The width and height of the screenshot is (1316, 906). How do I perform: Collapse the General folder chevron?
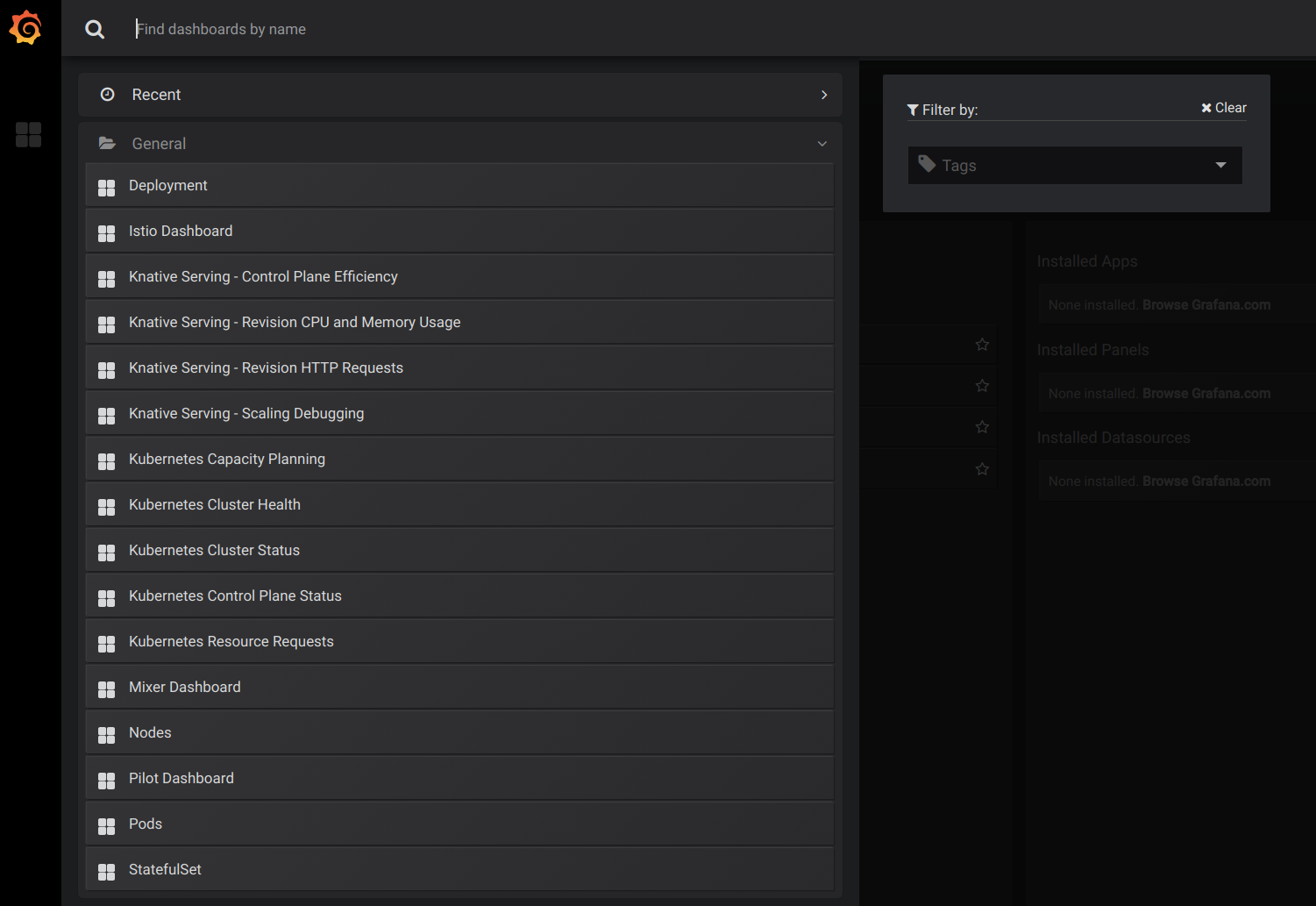(x=822, y=144)
